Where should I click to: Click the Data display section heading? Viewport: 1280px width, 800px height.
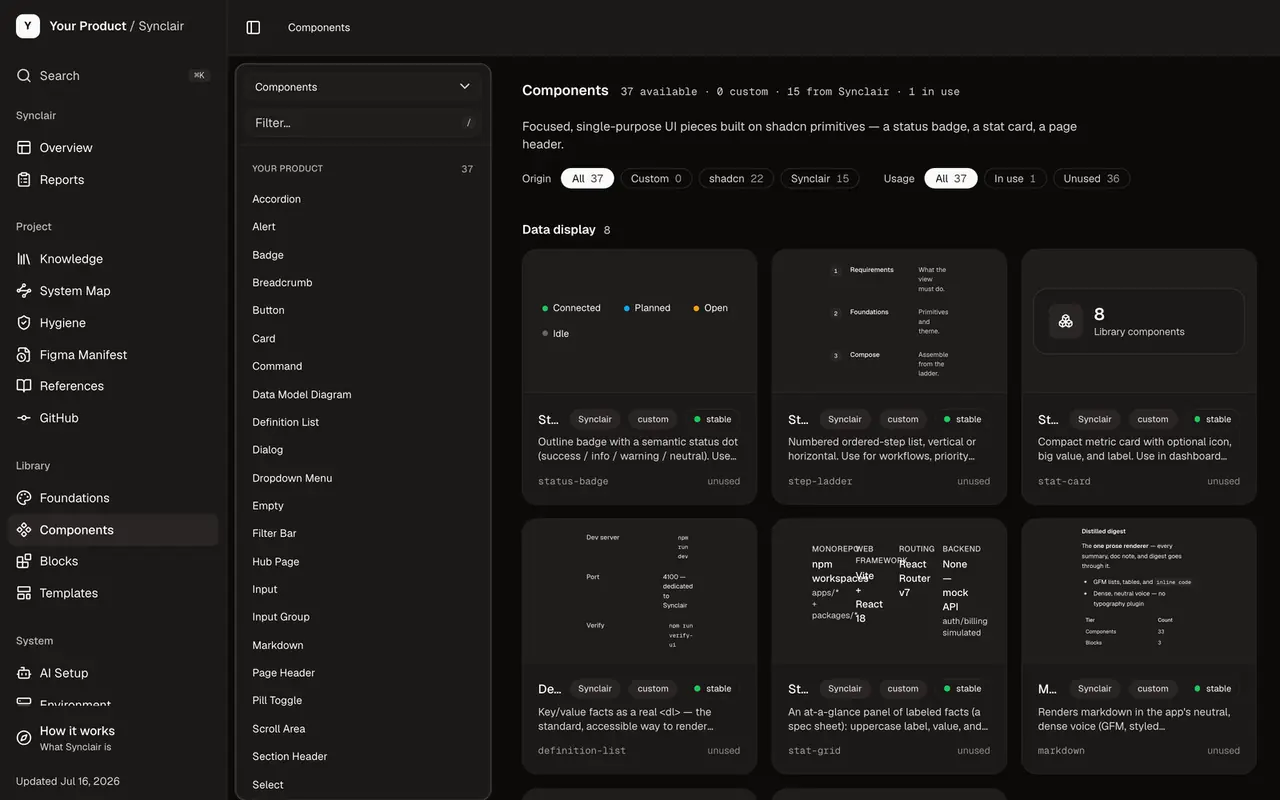click(559, 230)
